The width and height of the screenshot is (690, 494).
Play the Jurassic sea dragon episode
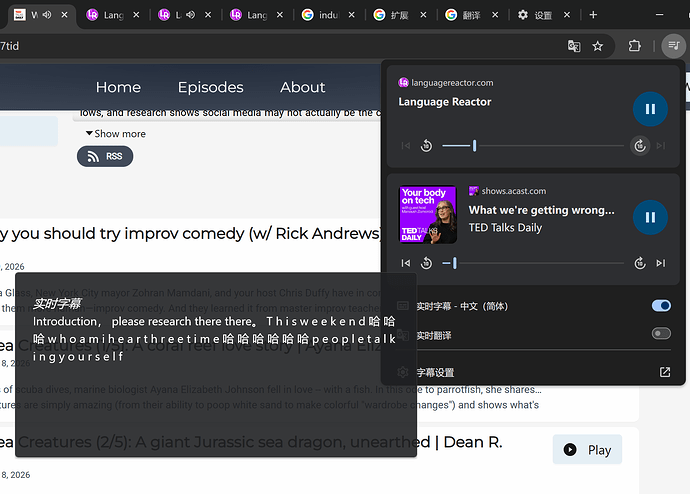pyautogui.click(x=587, y=450)
